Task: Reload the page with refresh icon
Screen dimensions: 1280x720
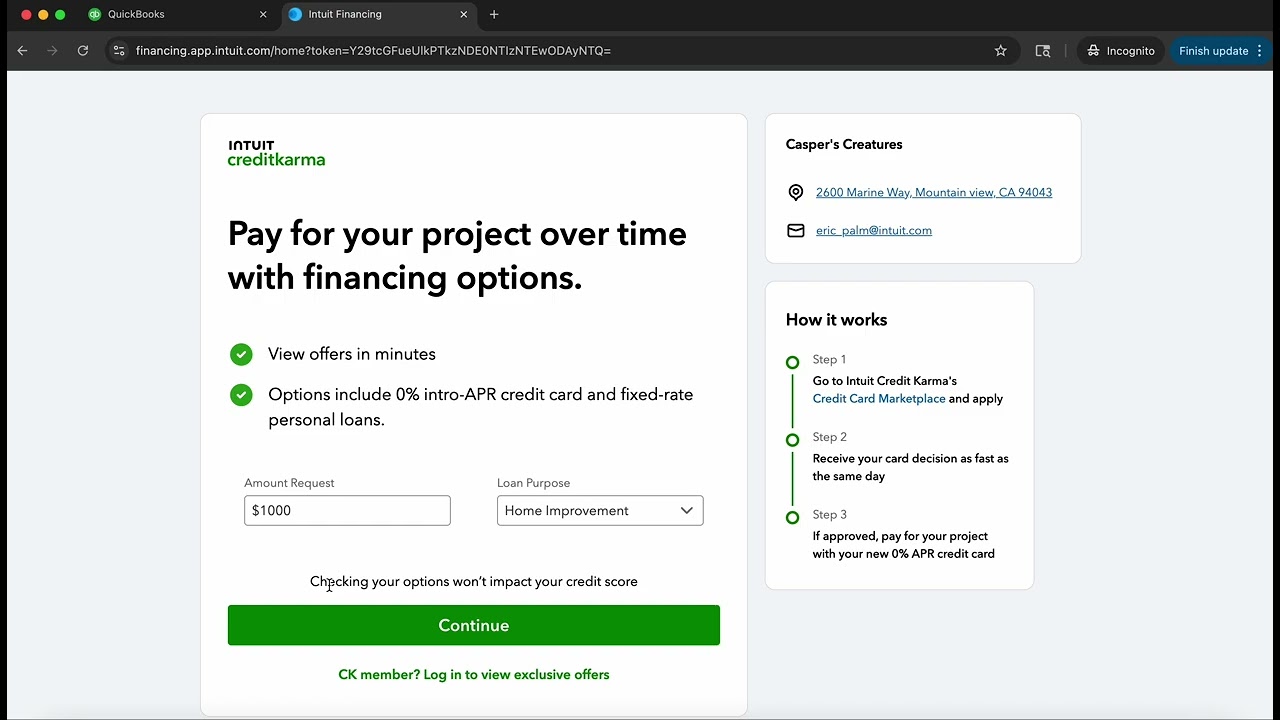Action: [x=83, y=51]
